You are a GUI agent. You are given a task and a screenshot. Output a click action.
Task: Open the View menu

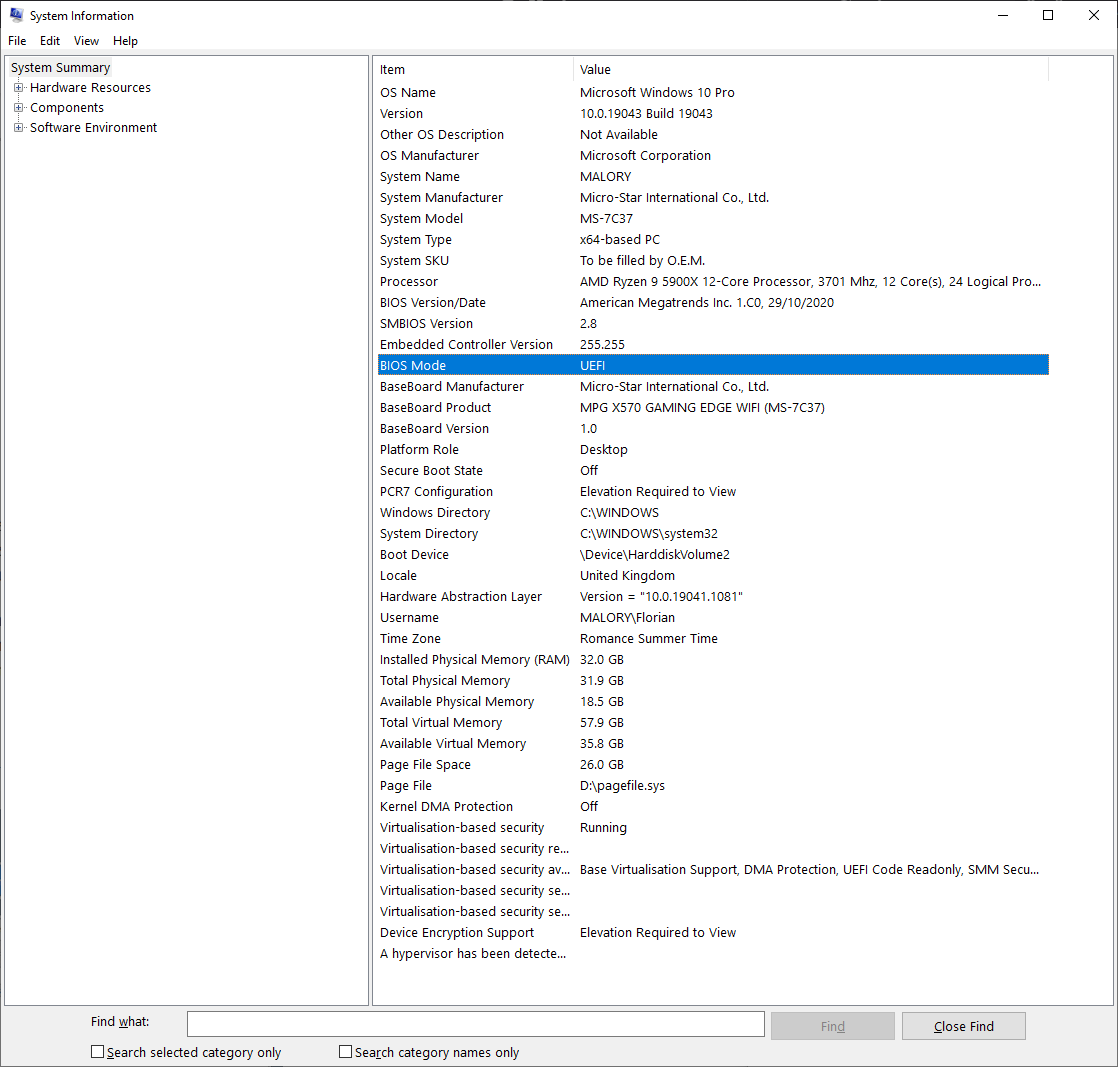(x=85, y=40)
